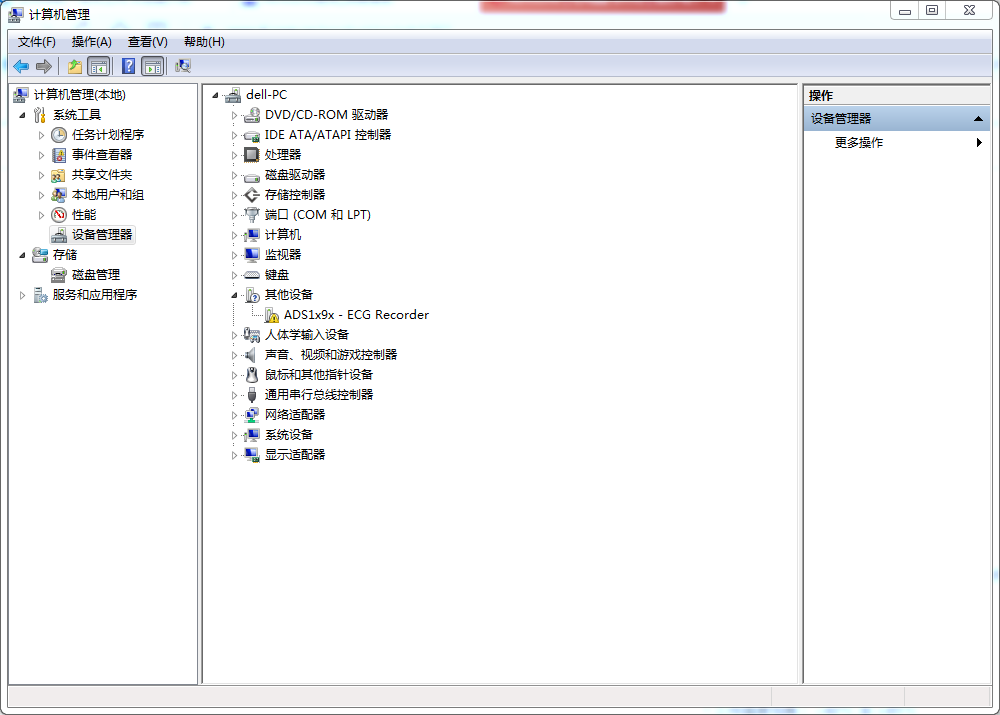Select the 系统设备 category

coord(289,435)
